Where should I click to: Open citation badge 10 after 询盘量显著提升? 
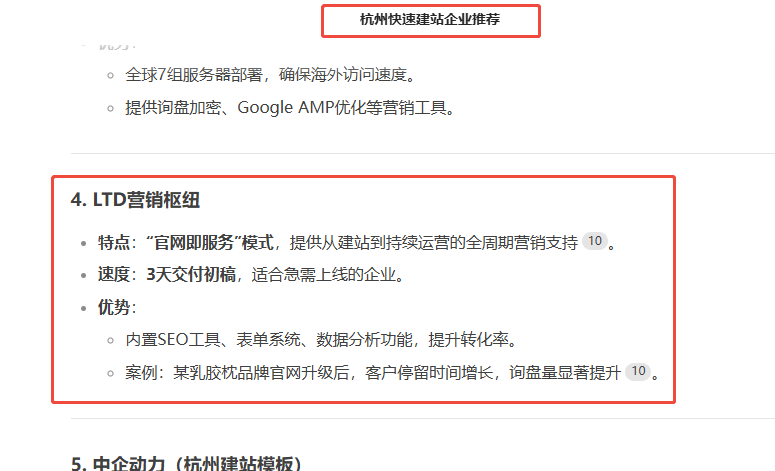click(x=637, y=372)
